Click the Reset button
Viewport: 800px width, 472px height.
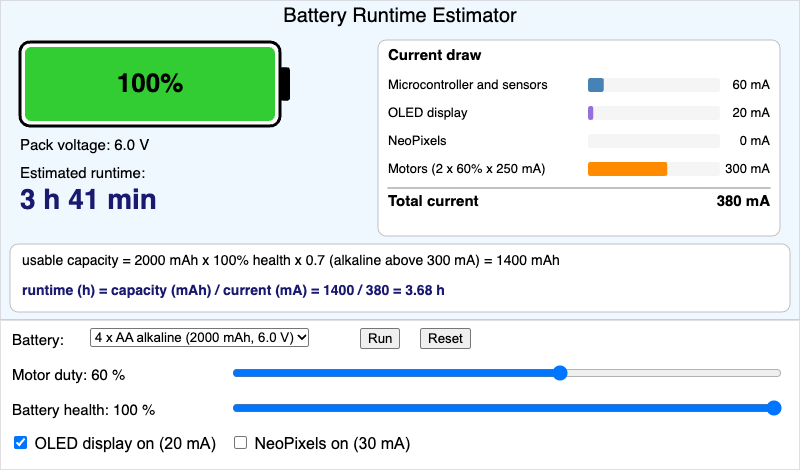coord(445,338)
